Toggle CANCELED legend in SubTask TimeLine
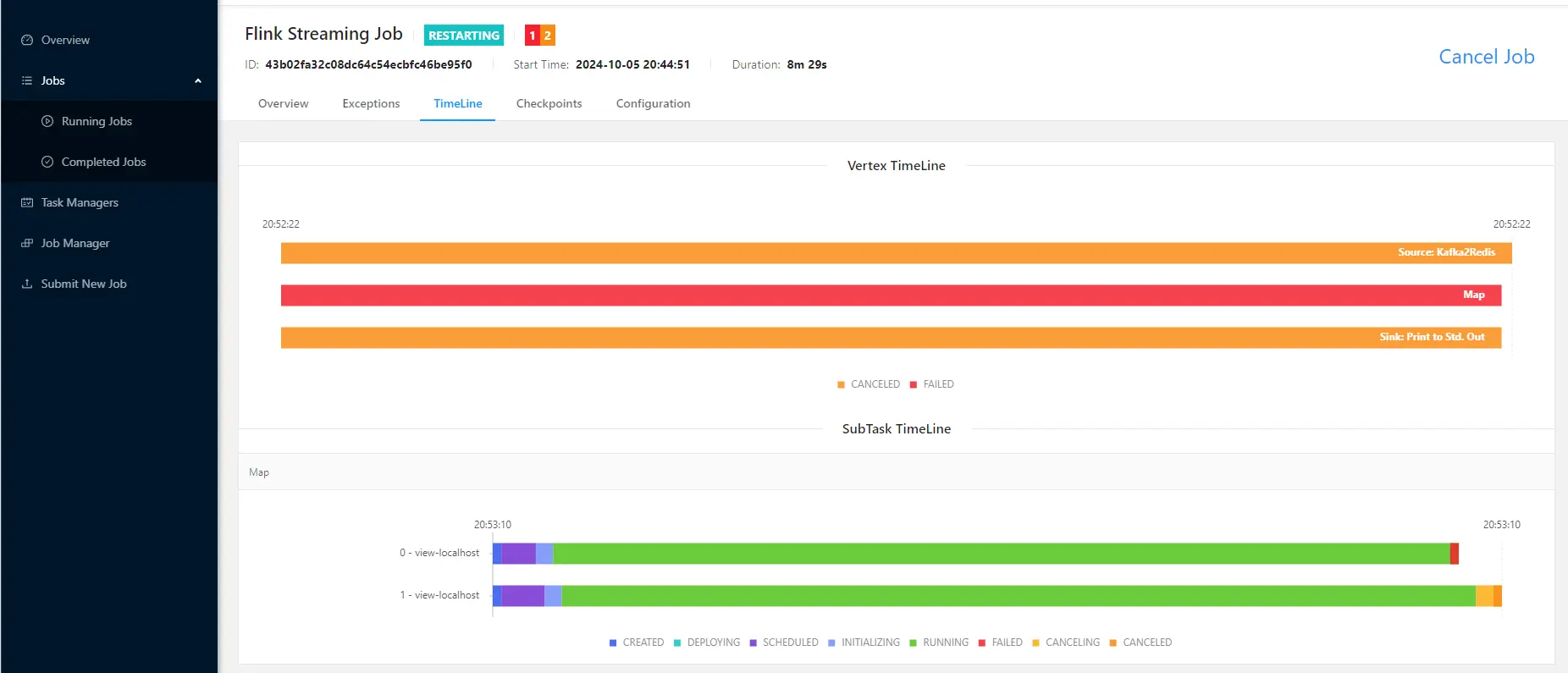The width and height of the screenshot is (1568, 673). tap(1140, 643)
